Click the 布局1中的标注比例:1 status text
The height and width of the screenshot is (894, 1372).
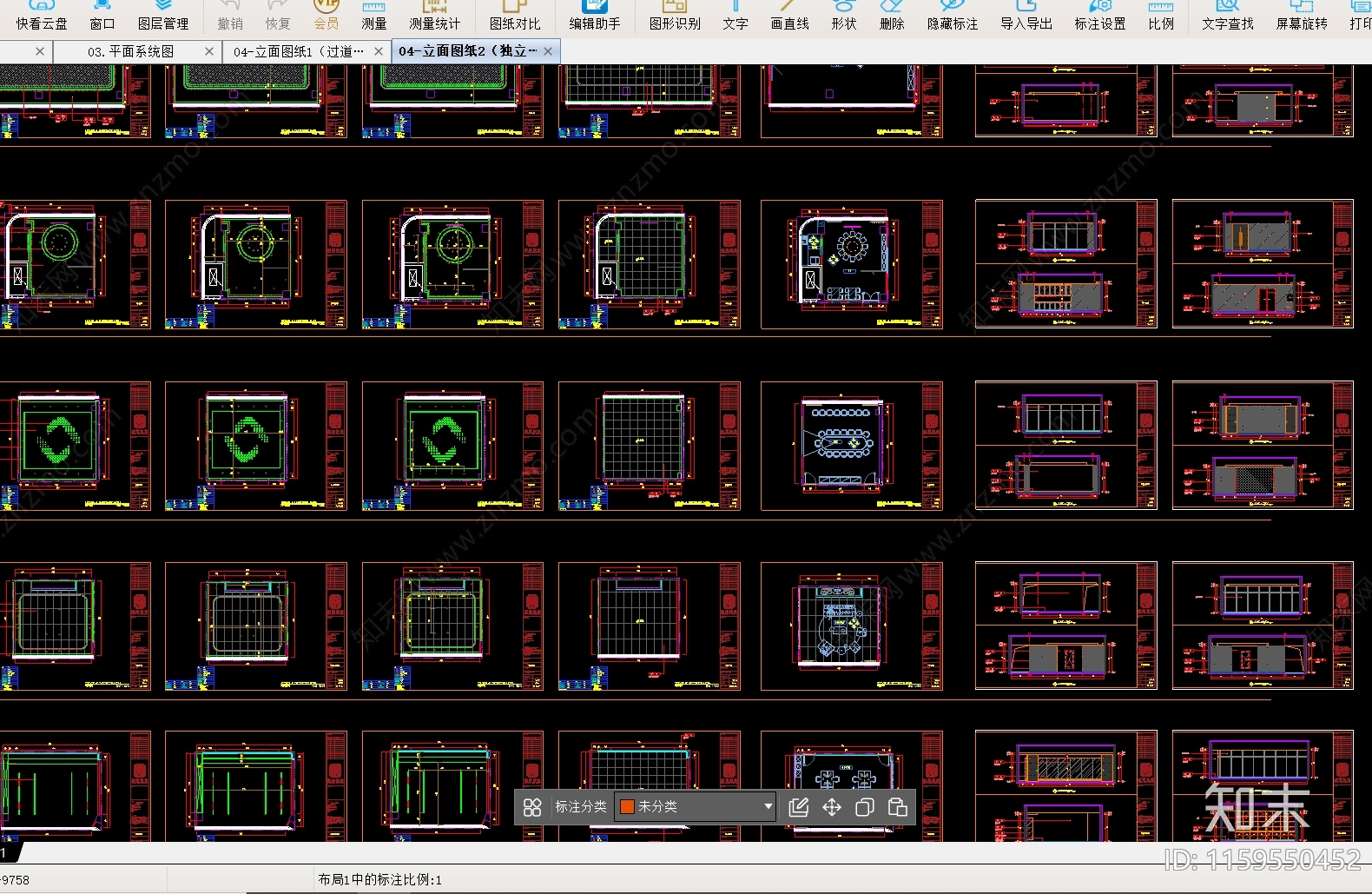pos(379,880)
